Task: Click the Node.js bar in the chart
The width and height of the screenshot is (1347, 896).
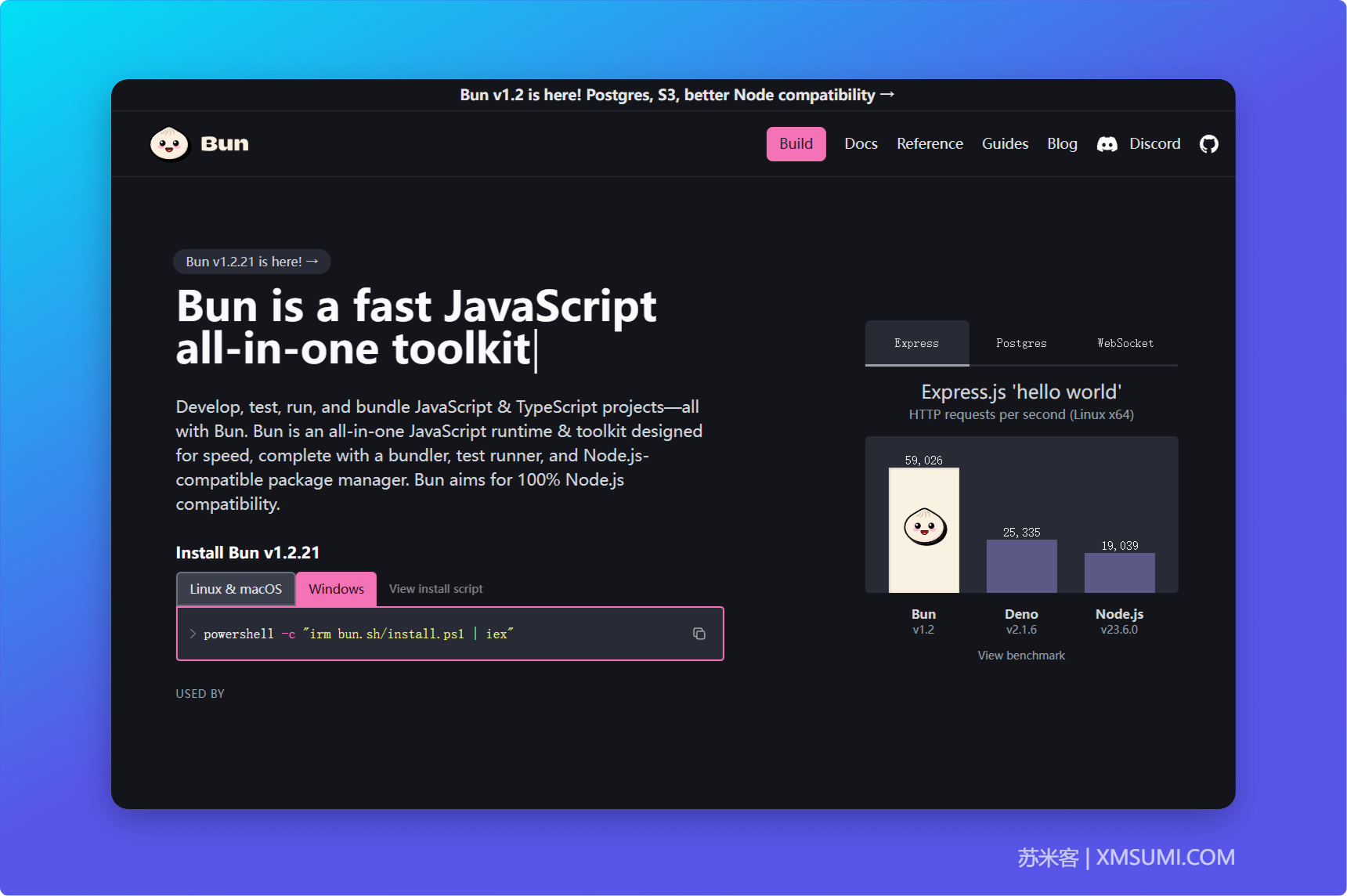Action: 1120,573
